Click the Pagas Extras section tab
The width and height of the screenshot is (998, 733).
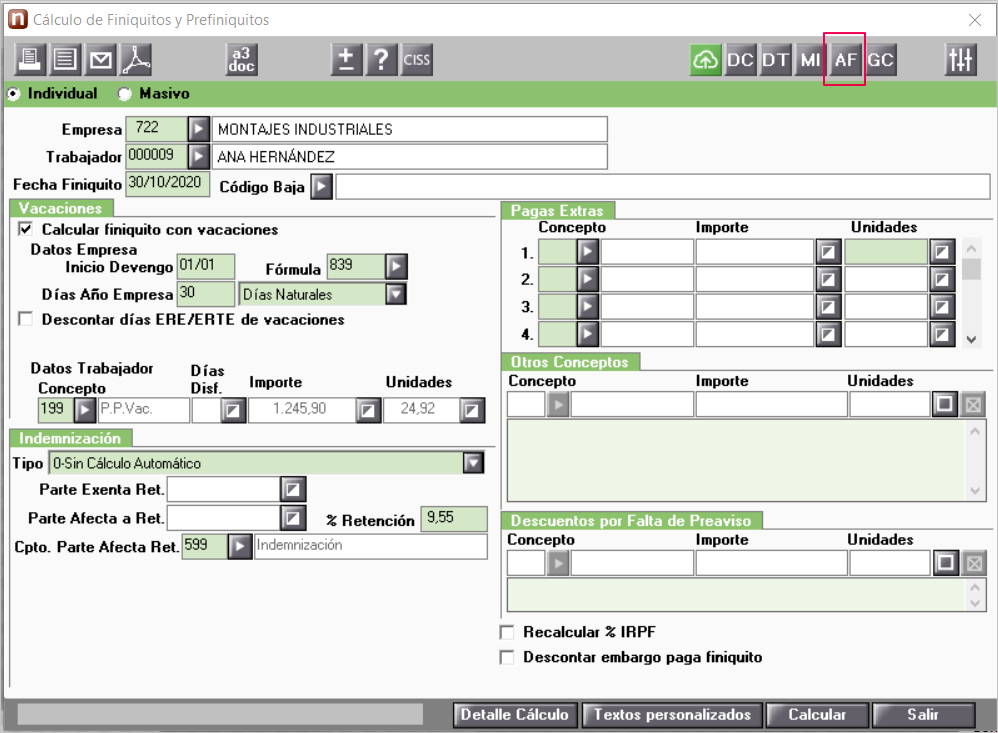[x=558, y=211]
